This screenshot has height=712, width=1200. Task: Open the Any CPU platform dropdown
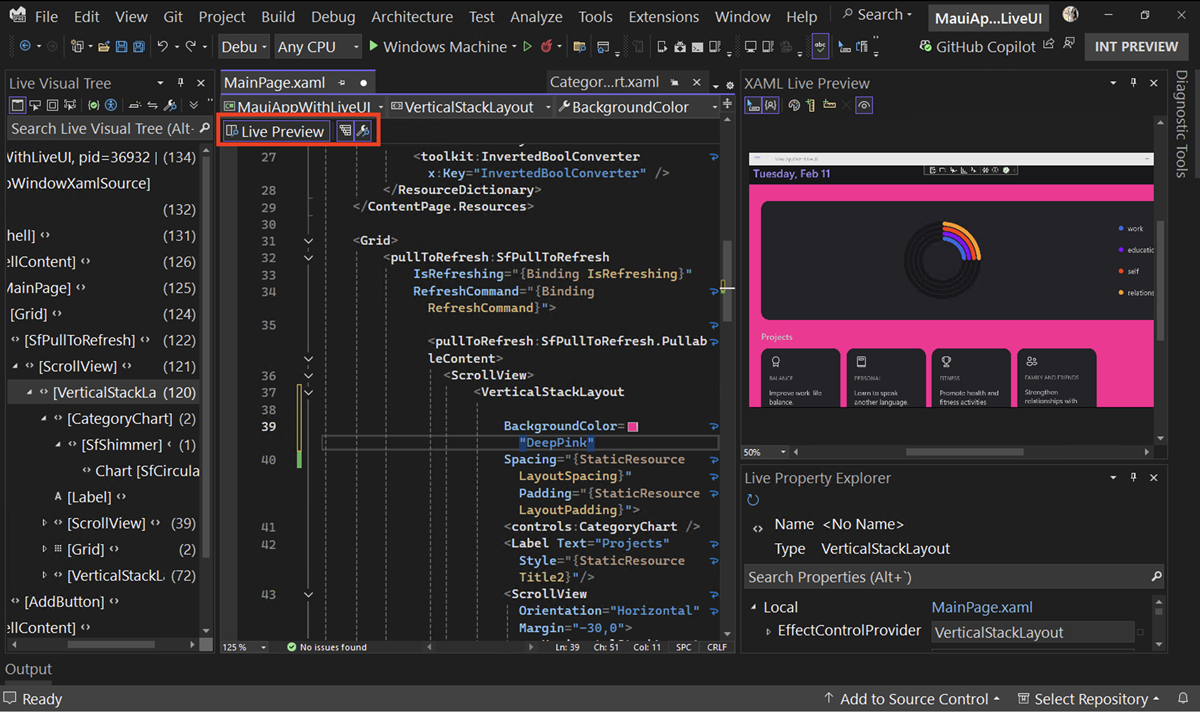click(318, 47)
